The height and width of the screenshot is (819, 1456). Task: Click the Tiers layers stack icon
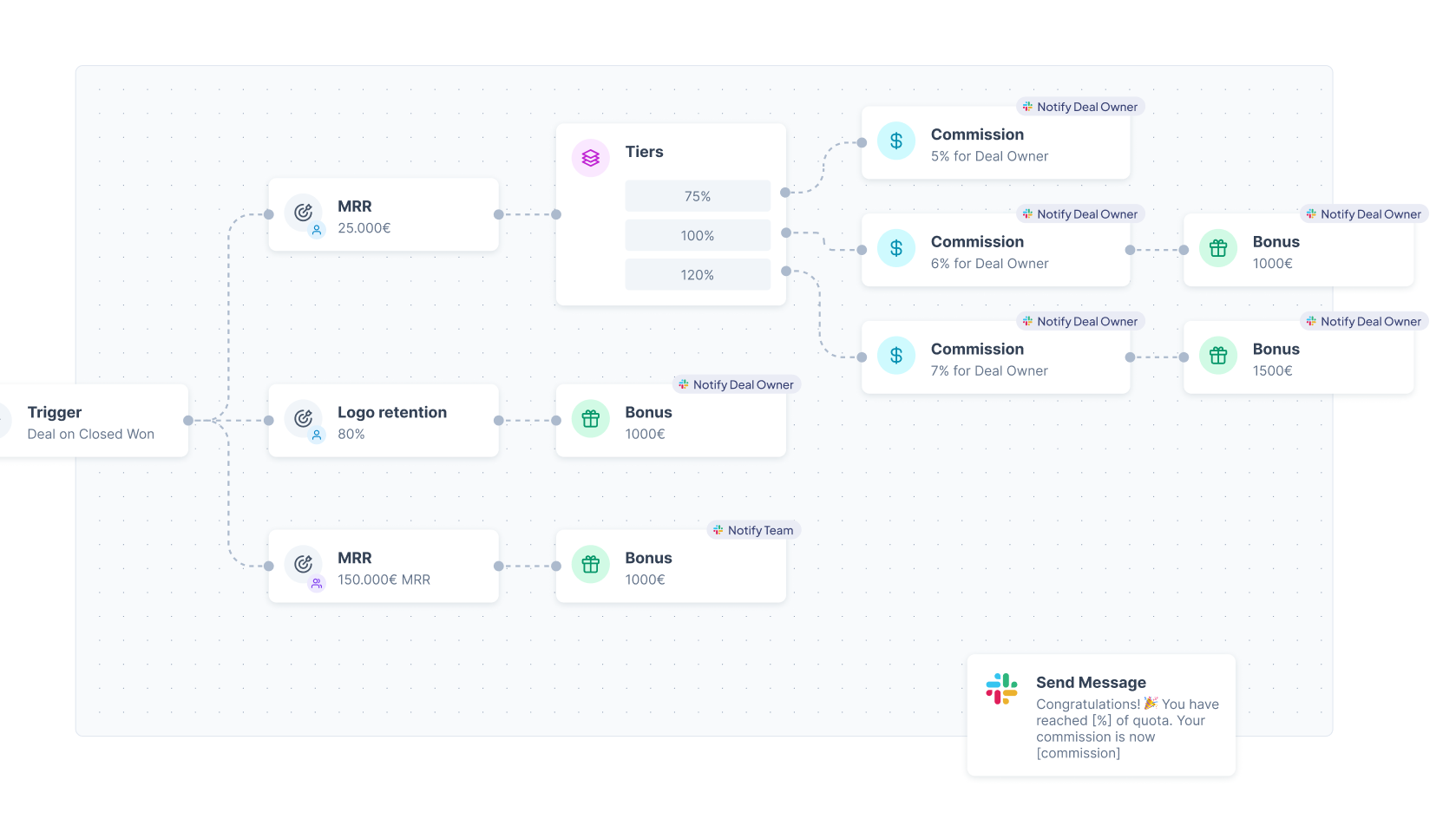(591, 158)
